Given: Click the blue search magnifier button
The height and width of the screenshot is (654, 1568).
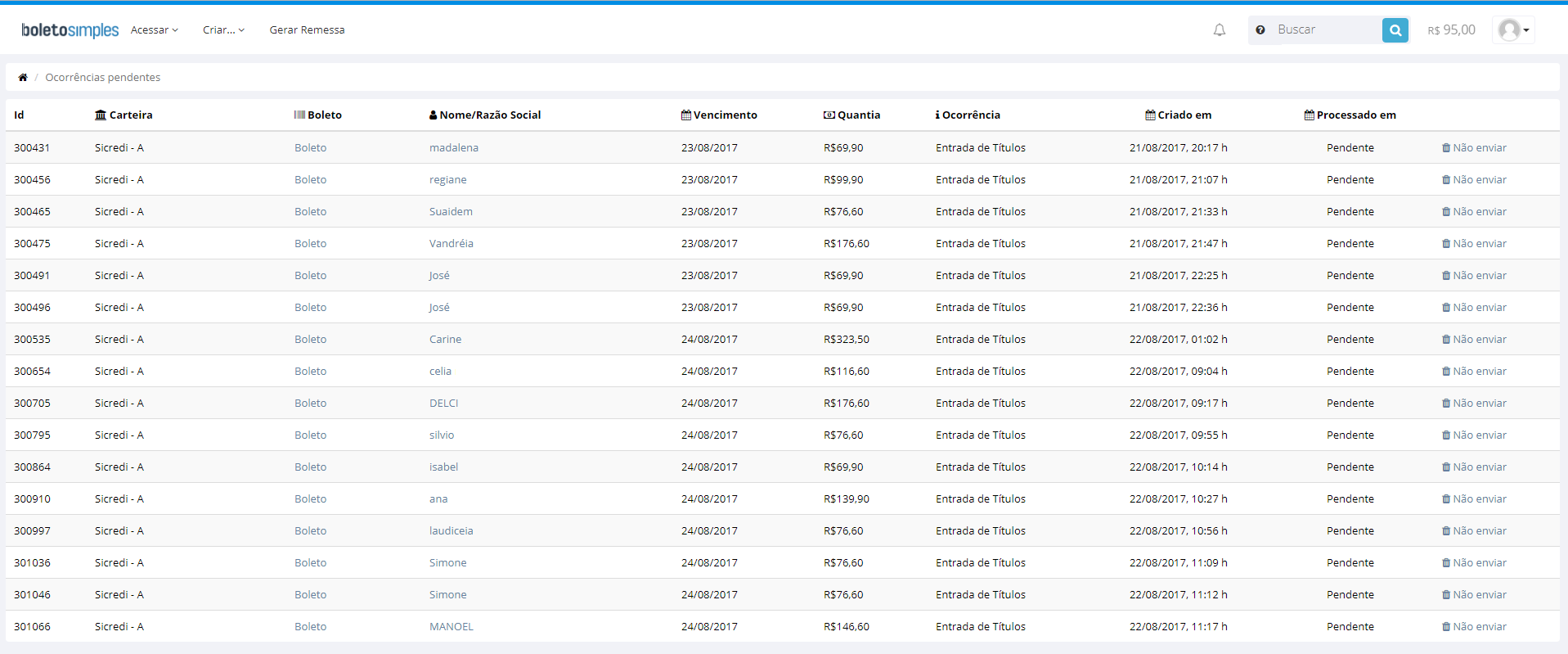Looking at the screenshot, I should (x=1395, y=30).
